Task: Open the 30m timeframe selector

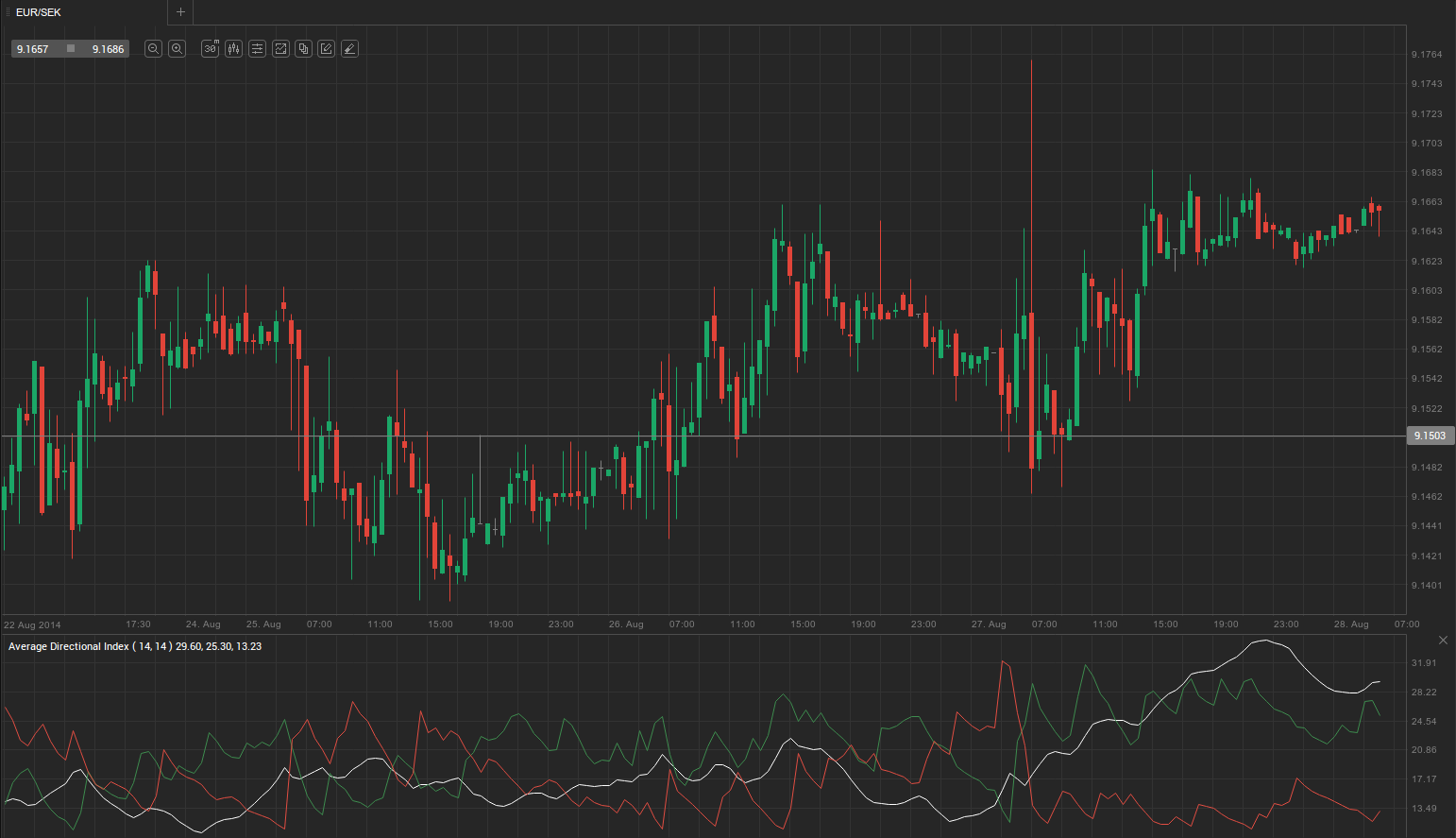Action: pos(210,49)
